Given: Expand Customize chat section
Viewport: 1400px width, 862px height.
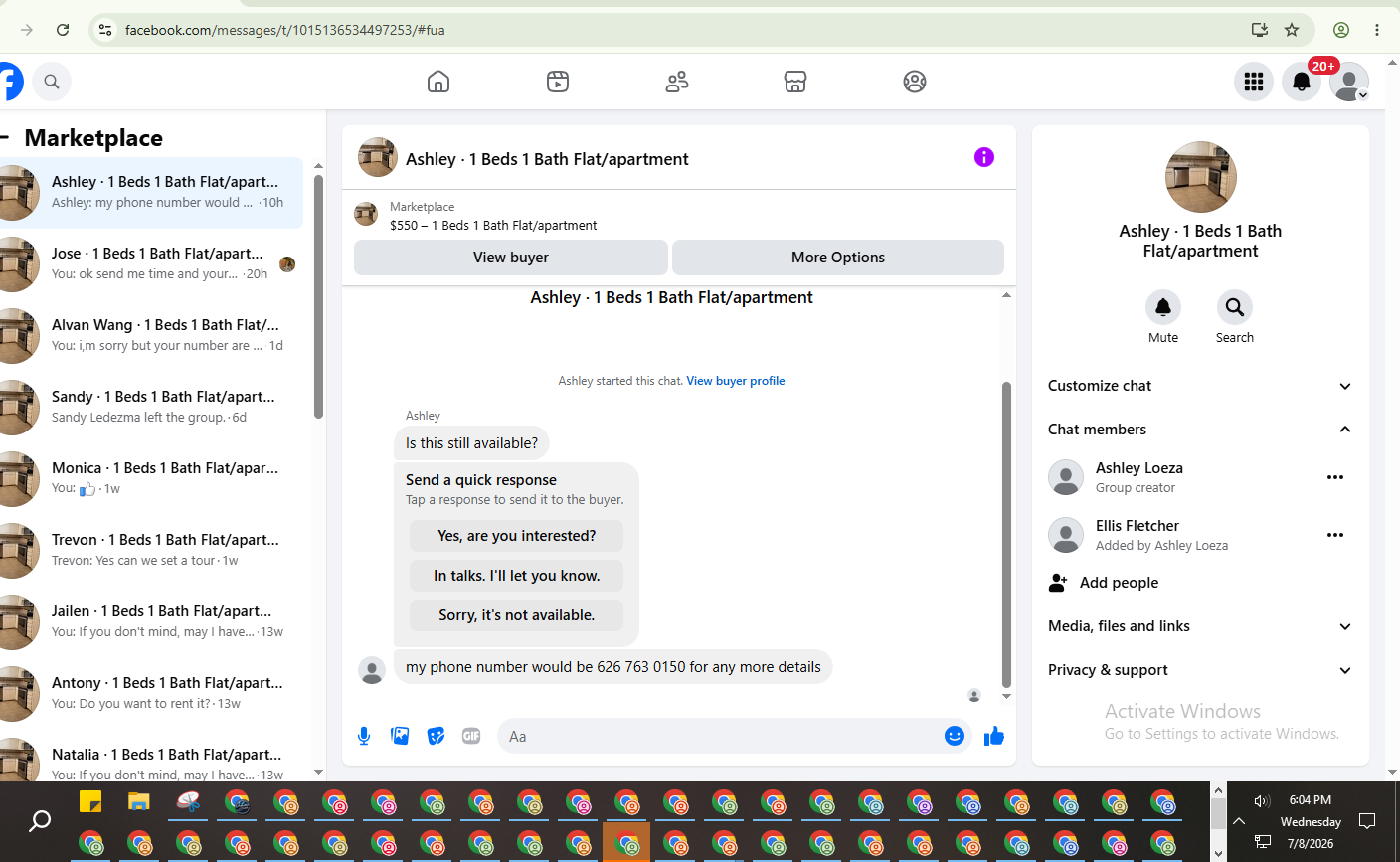Looking at the screenshot, I should point(1200,386).
